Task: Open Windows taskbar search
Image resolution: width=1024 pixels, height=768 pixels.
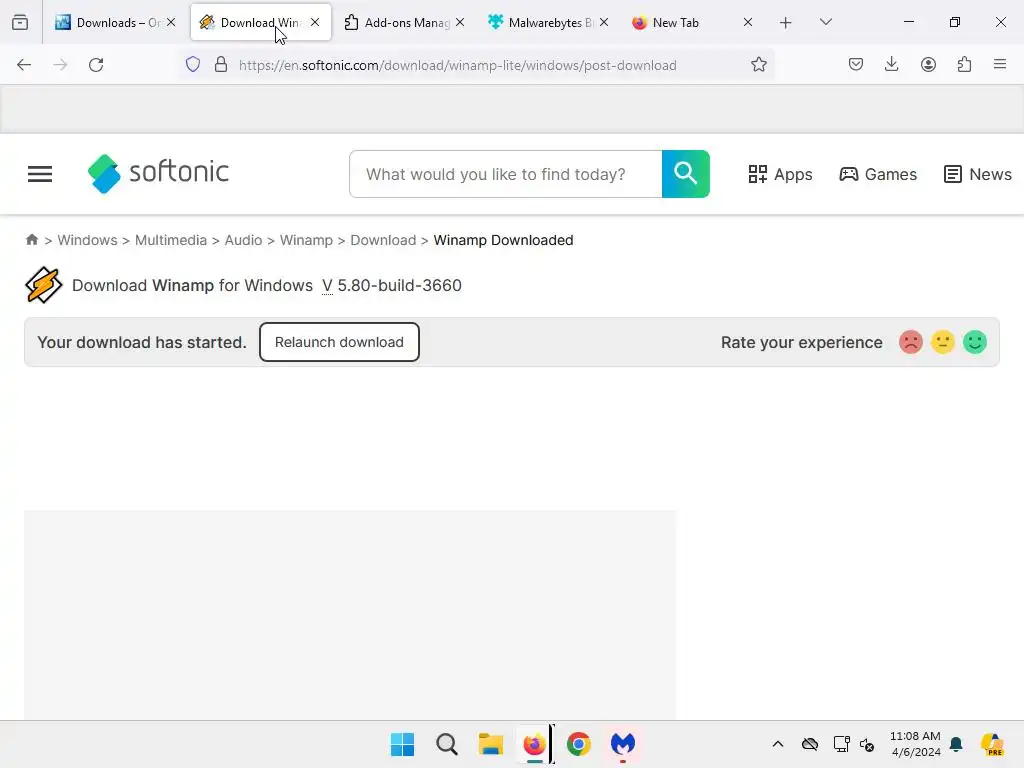Action: (447, 744)
